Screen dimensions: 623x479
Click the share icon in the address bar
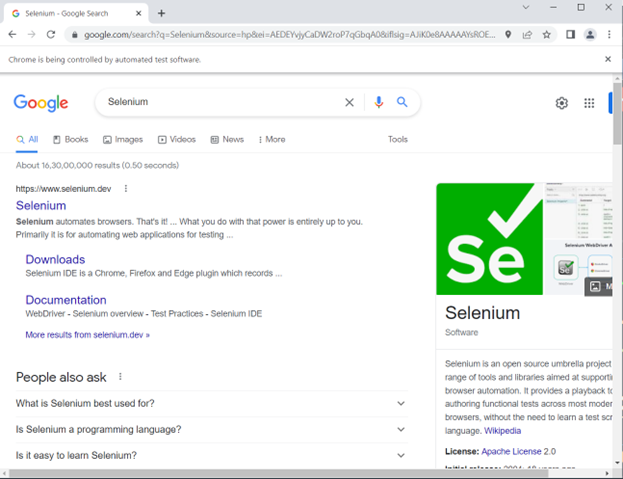click(x=527, y=35)
